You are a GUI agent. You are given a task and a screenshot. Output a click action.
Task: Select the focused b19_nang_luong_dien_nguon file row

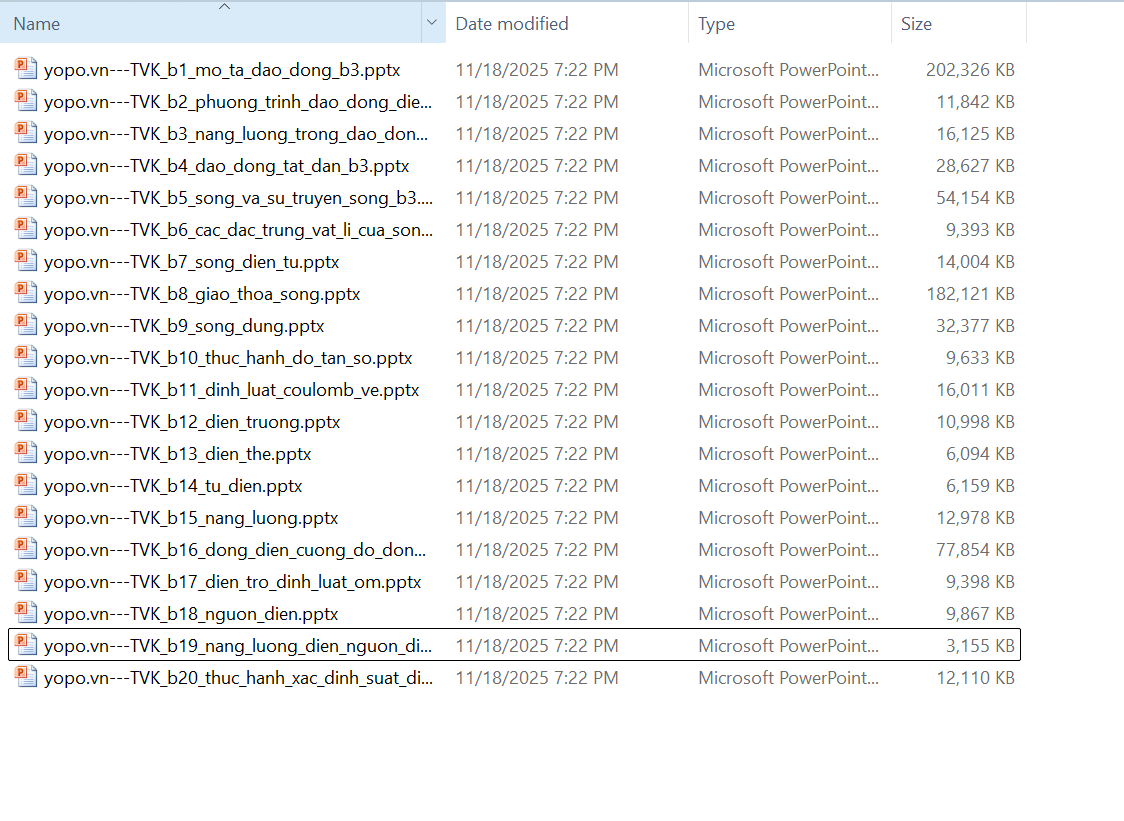[238, 646]
